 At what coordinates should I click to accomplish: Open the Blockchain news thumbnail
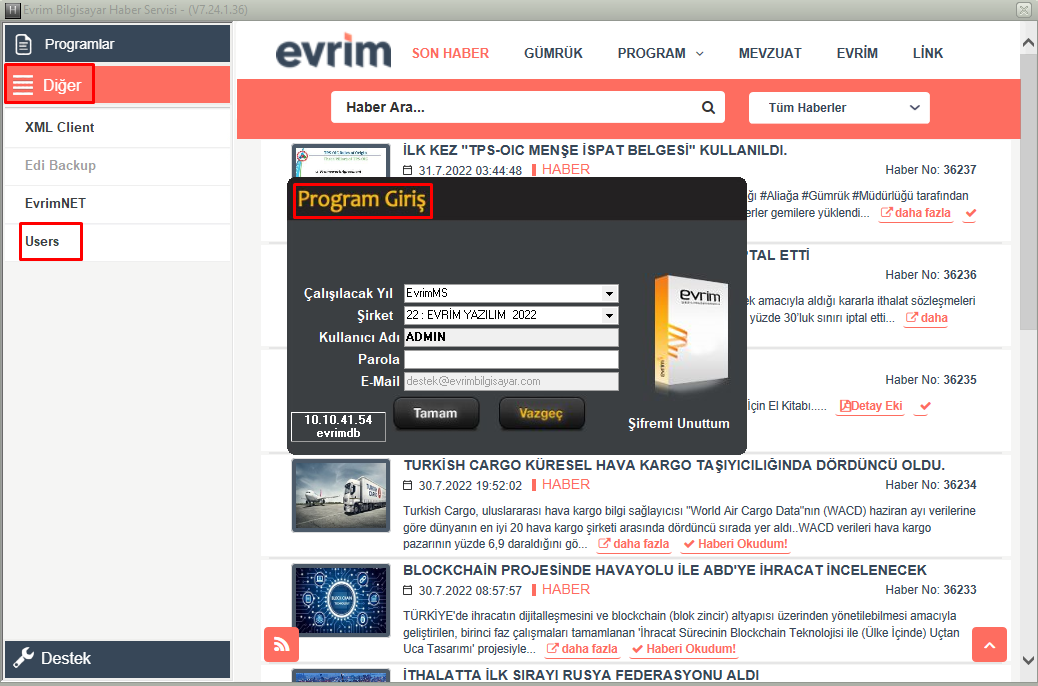tap(341, 601)
